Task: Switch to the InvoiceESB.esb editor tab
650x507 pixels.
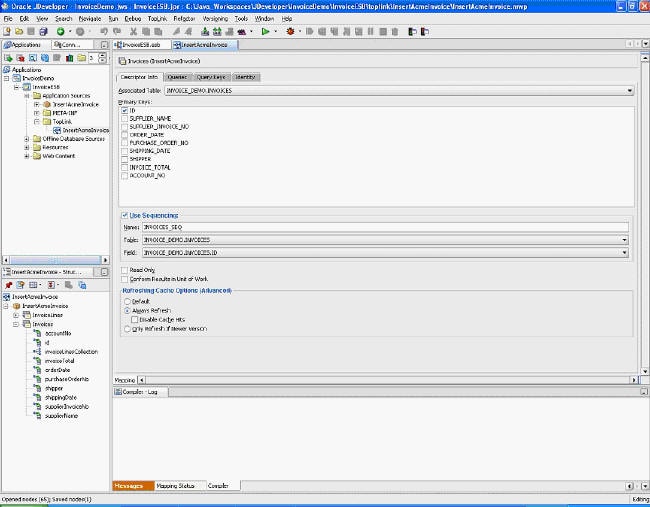Action: (x=142, y=45)
